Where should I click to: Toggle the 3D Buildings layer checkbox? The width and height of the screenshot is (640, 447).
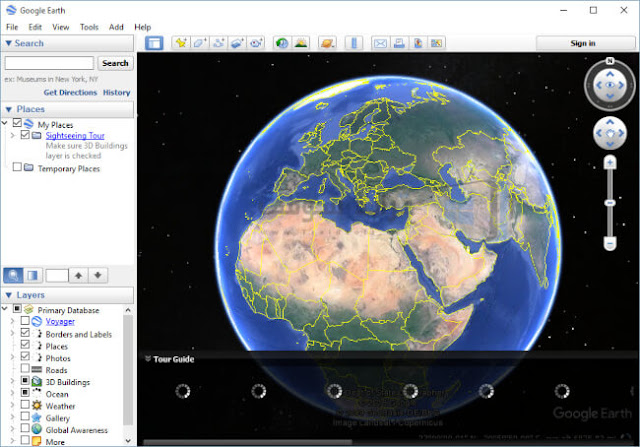coord(25,380)
